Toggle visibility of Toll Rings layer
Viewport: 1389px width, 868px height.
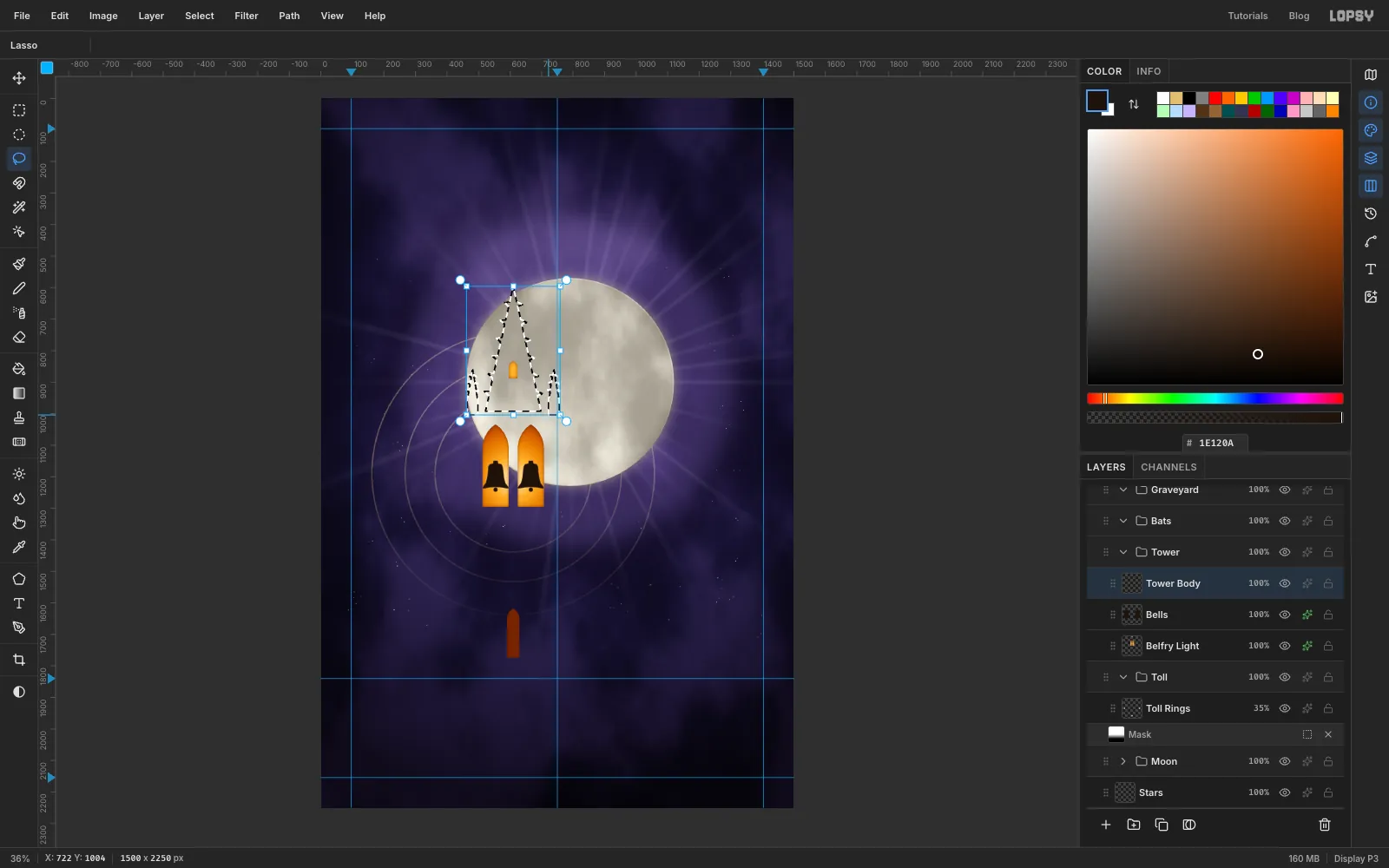1285,708
